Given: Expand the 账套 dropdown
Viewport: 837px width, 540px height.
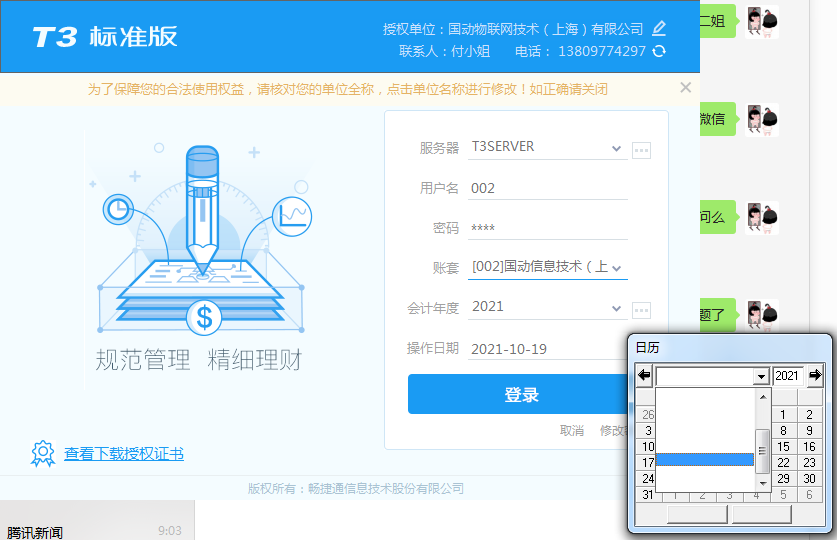Looking at the screenshot, I should tap(617, 268).
